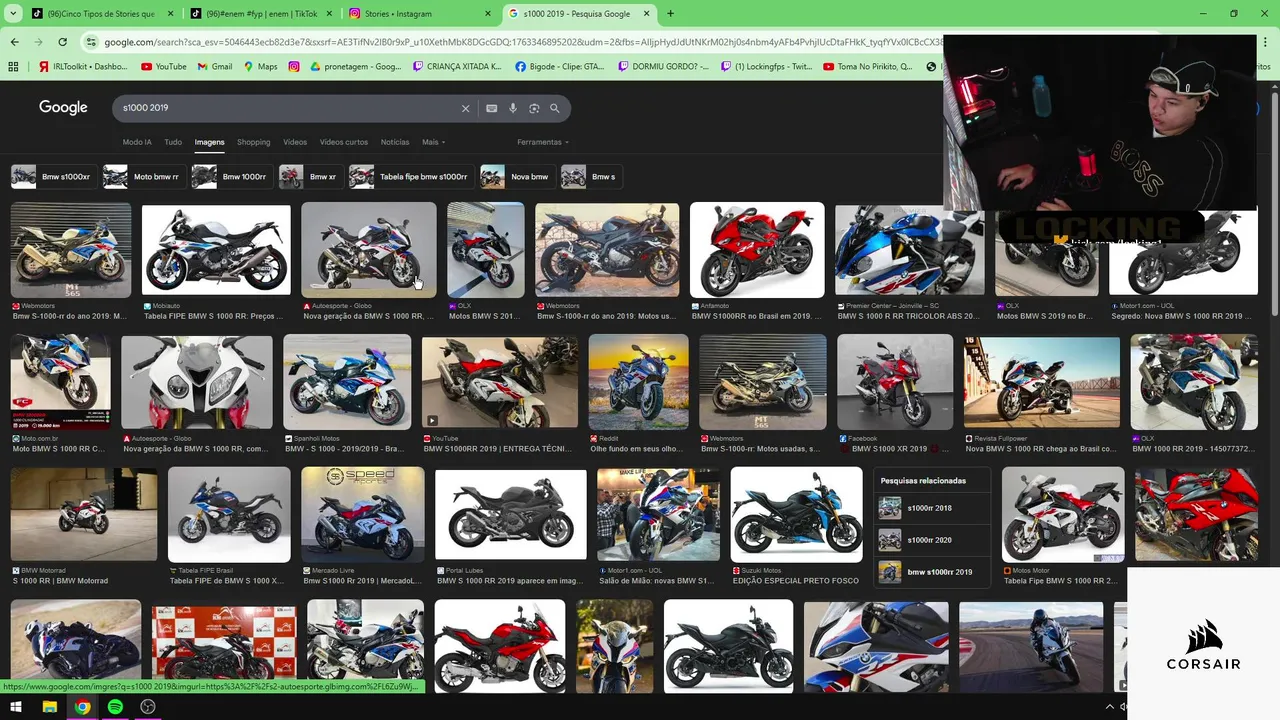The height and width of the screenshot is (720, 1280).
Task: Switch to the Notícias tab
Action: pos(395,142)
